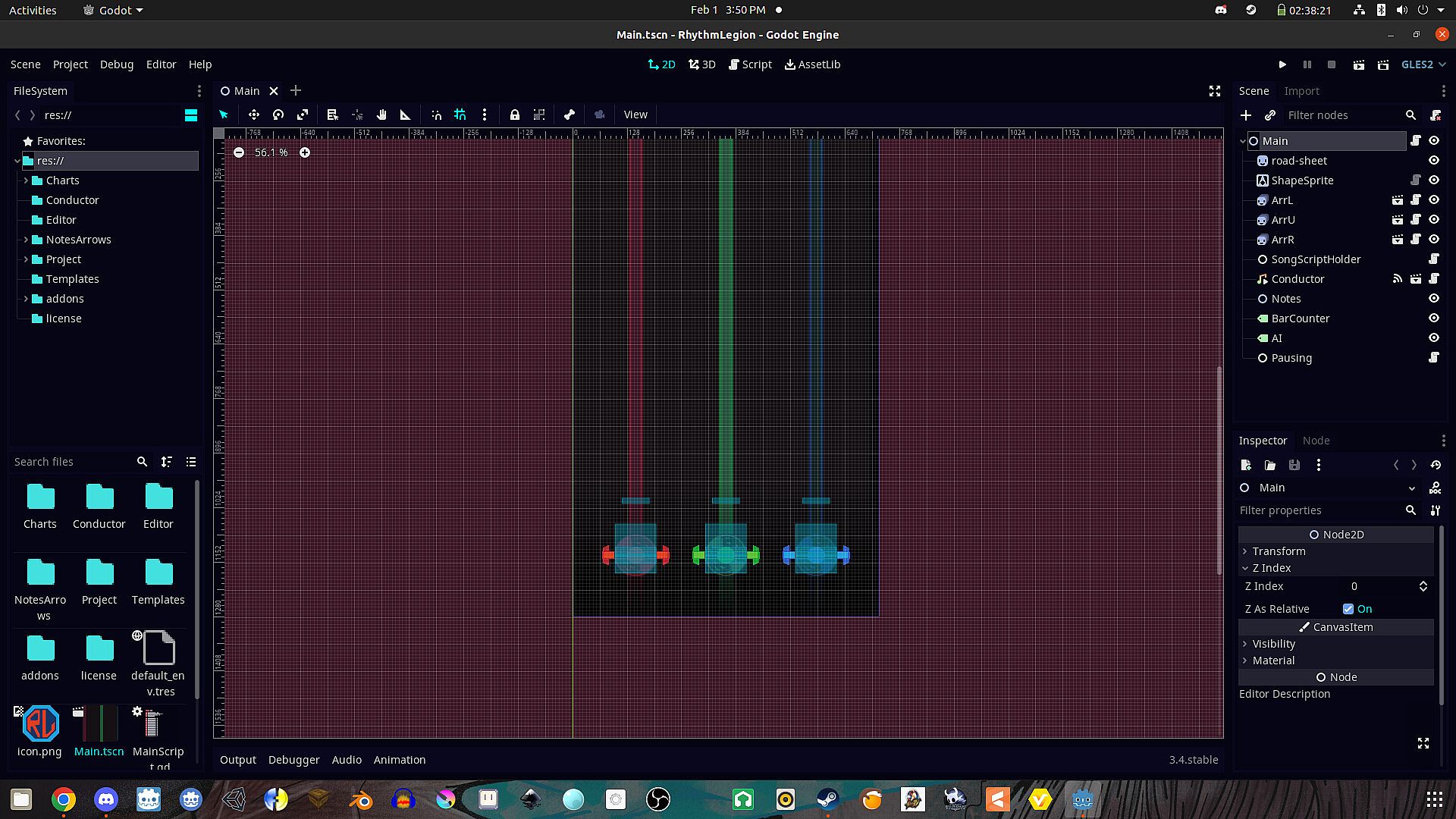The width and height of the screenshot is (1456, 819).
Task: Toggle grid snapping in the canvas toolbar
Action: coord(460,115)
